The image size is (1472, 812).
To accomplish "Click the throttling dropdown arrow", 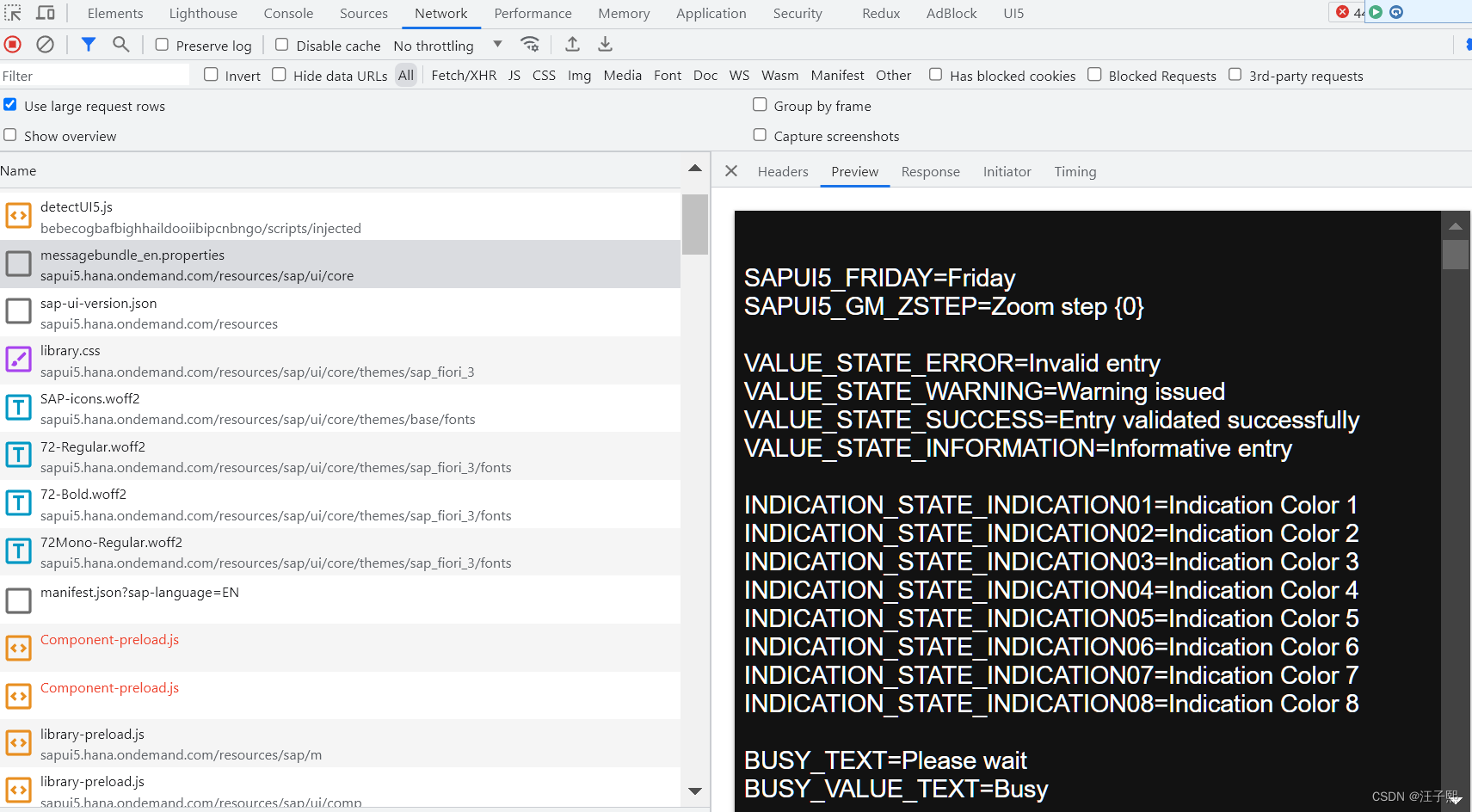I will [x=497, y=45].
